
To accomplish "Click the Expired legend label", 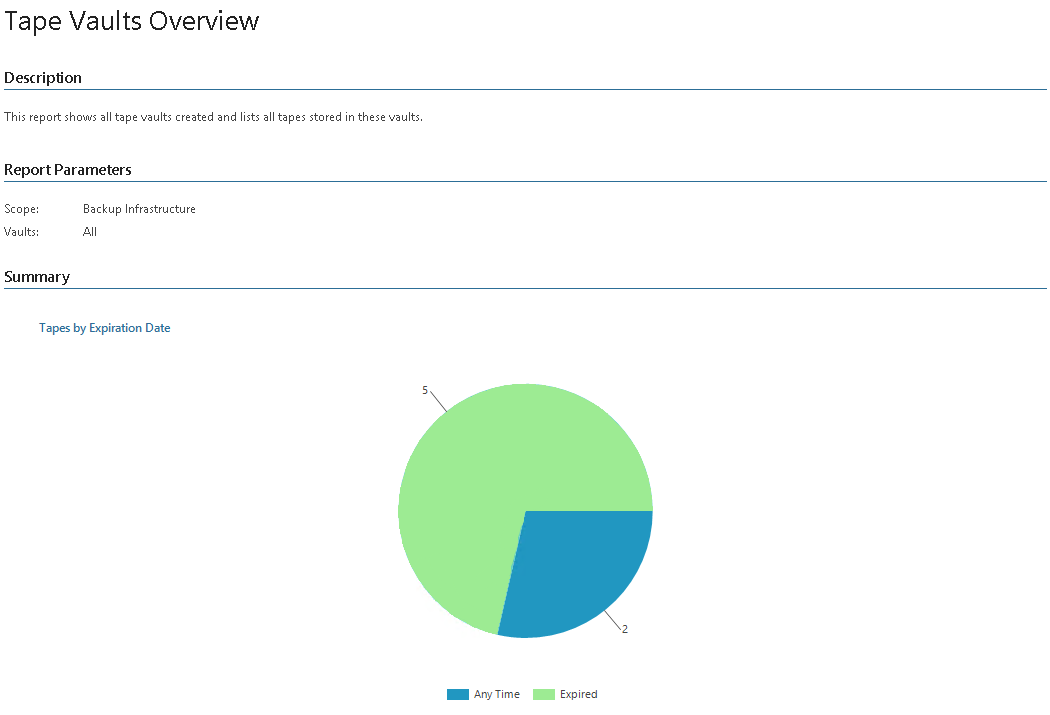I will pos(579,694).
